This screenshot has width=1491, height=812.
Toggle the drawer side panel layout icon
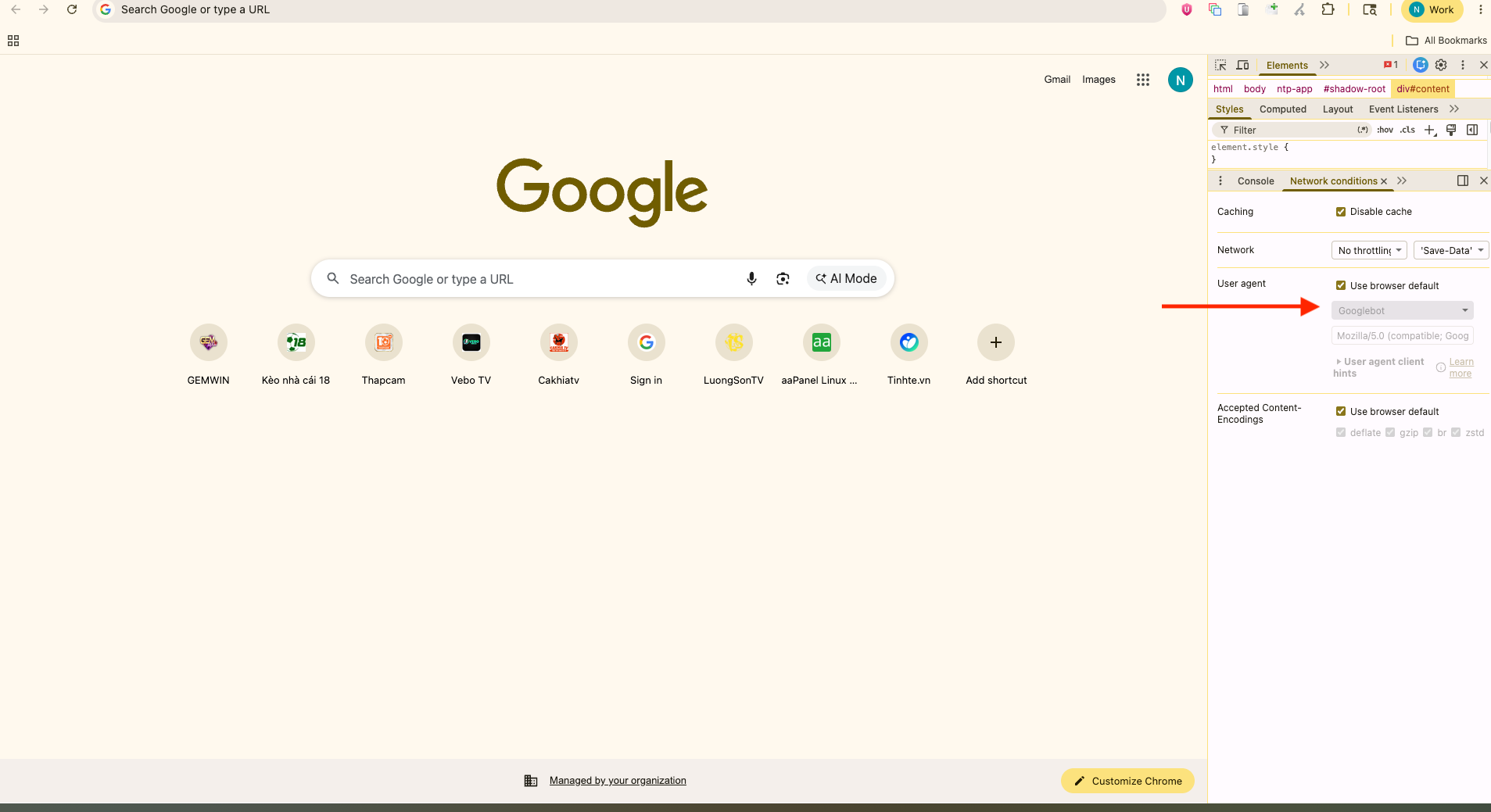[x=1463, y=181]
